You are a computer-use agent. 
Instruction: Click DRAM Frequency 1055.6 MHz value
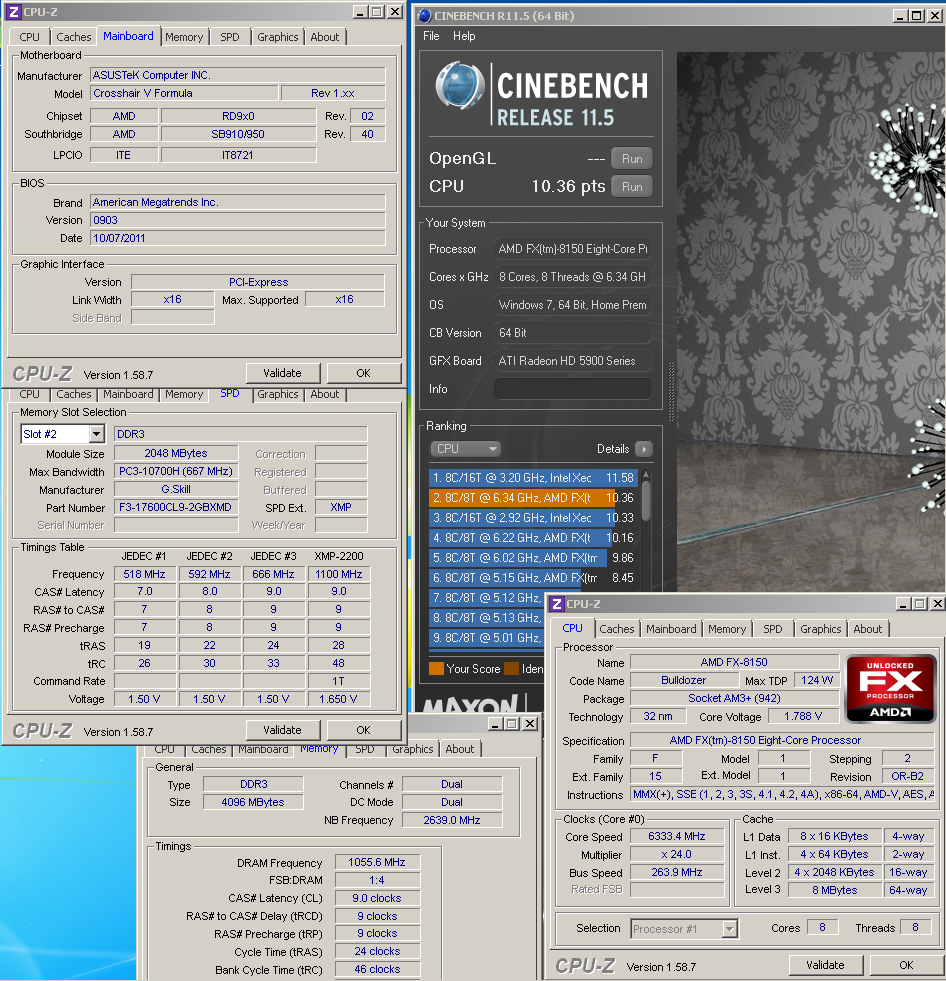pyautogui.click(x=377, y=862)
